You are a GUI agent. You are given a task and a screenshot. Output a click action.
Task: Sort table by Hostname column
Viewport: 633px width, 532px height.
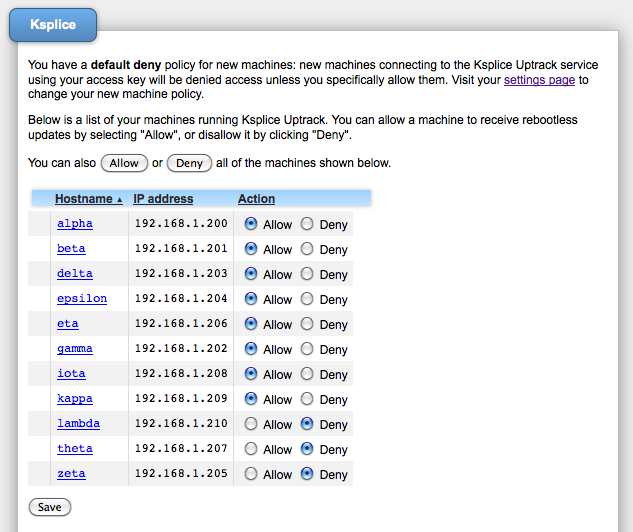tap(83, 199)
